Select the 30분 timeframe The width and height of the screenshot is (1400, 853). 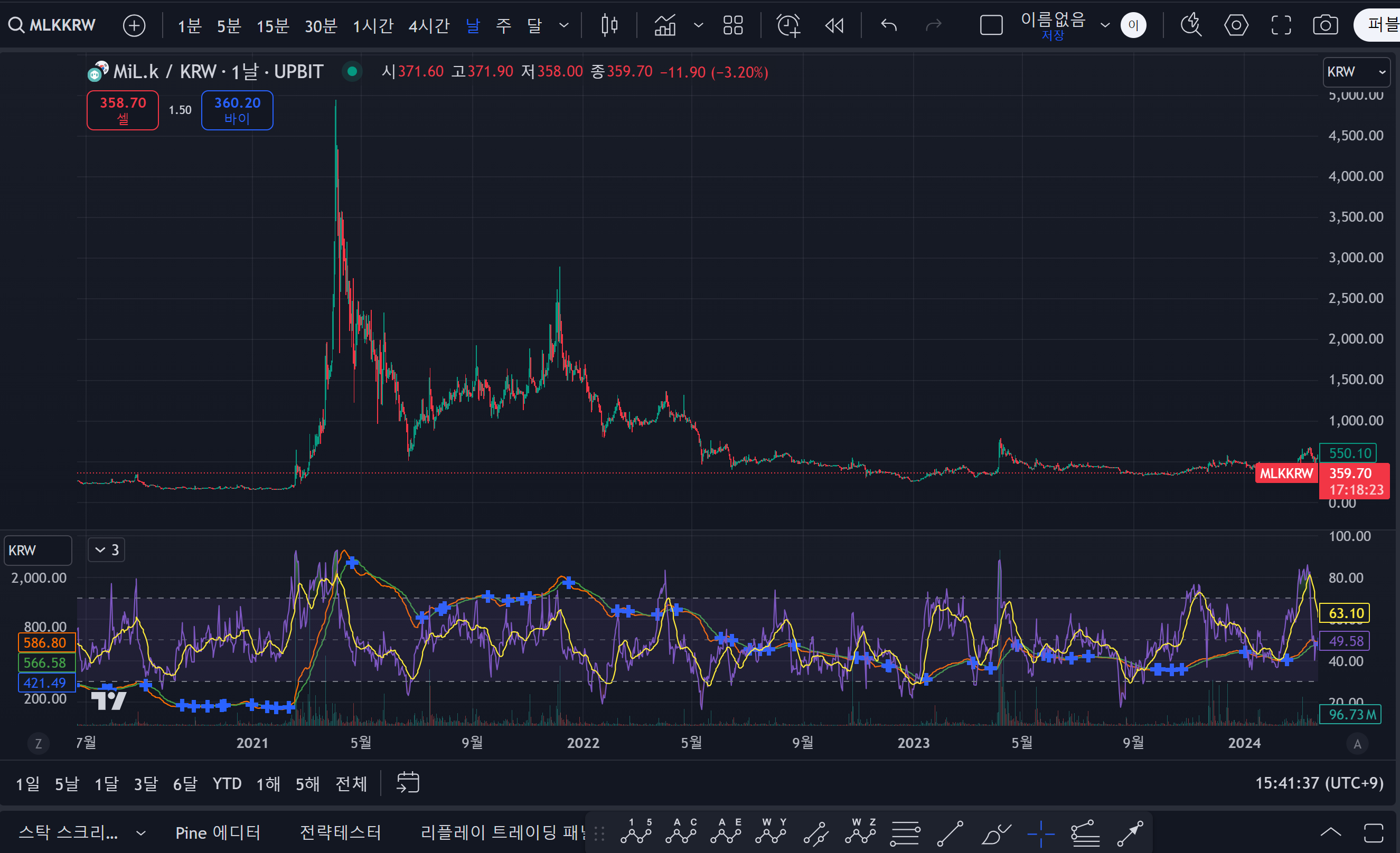[321, 25]
